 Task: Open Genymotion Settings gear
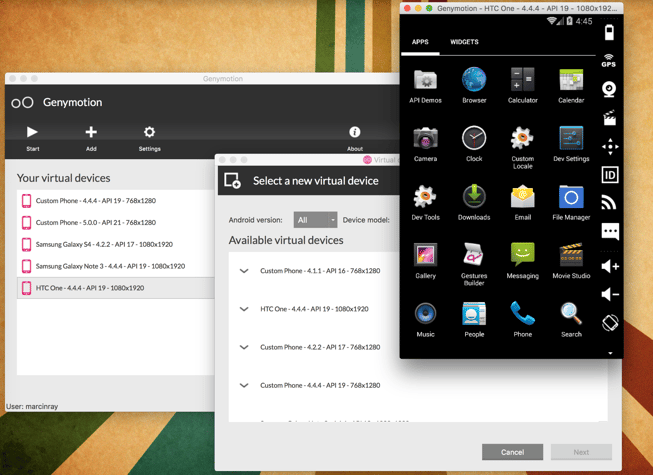pyautogui.click(x=149, y=133)
